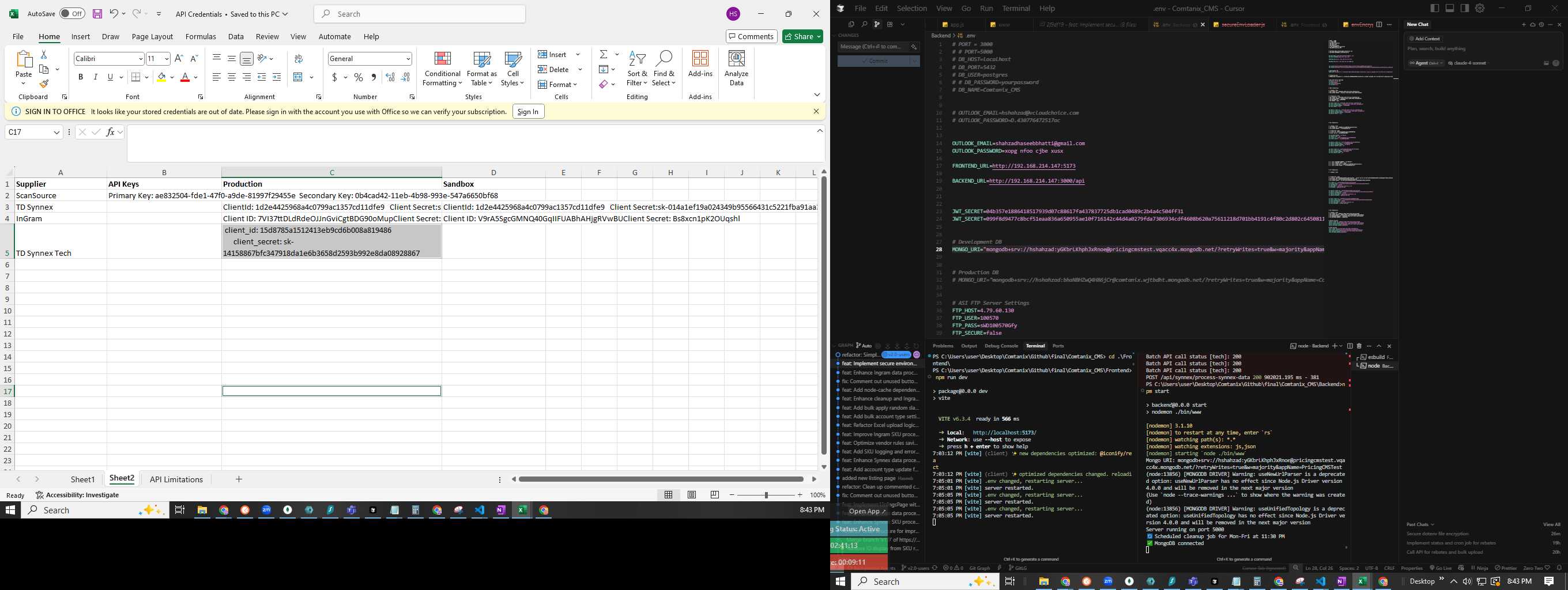Viewport: 1568px width, 590px height.
Task: Open the Page Layout ribbon tab
Action: pyautogui.click(x=152, y=36)
